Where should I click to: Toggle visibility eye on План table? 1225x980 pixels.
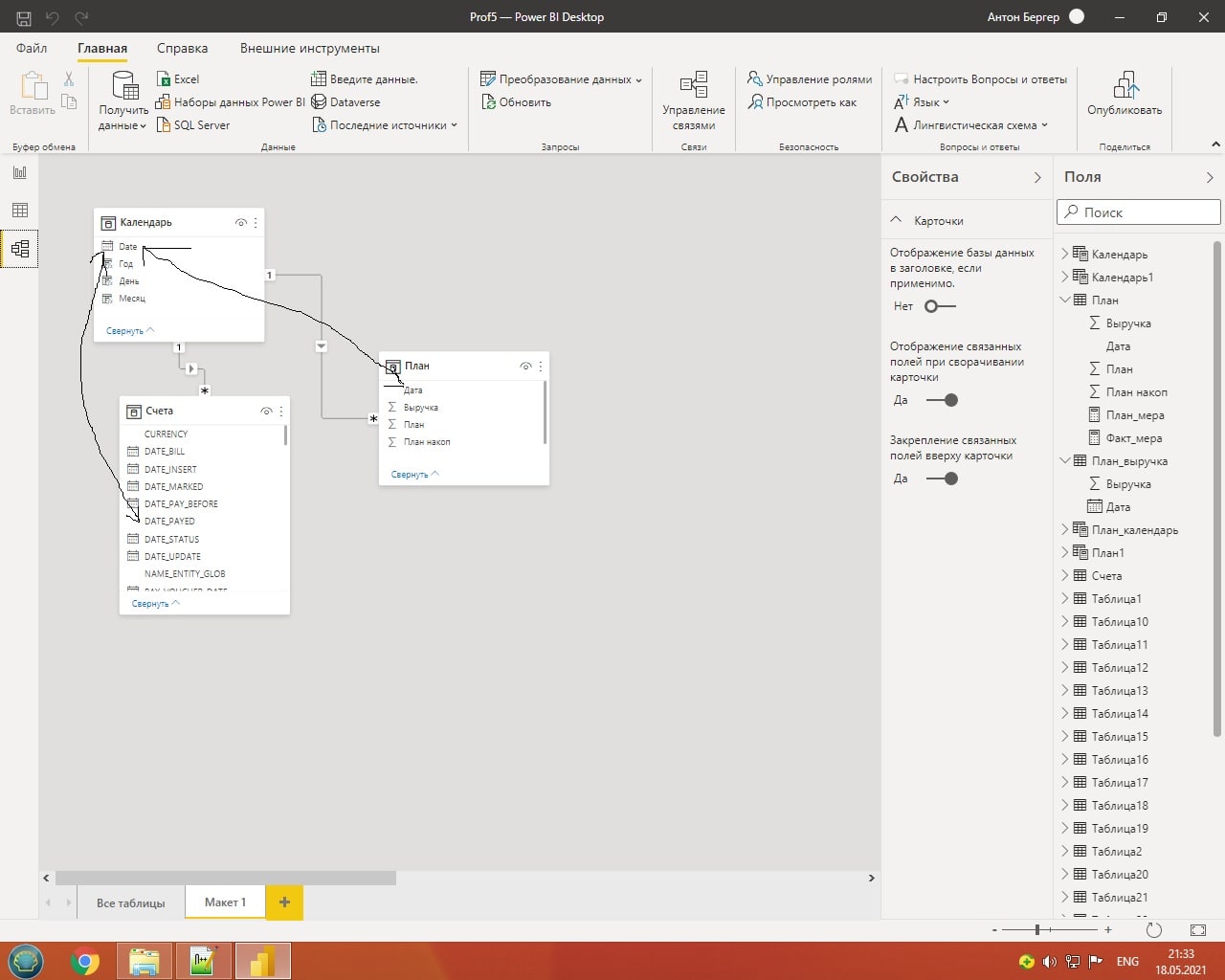pyautogui.click(x=526, y=366)
